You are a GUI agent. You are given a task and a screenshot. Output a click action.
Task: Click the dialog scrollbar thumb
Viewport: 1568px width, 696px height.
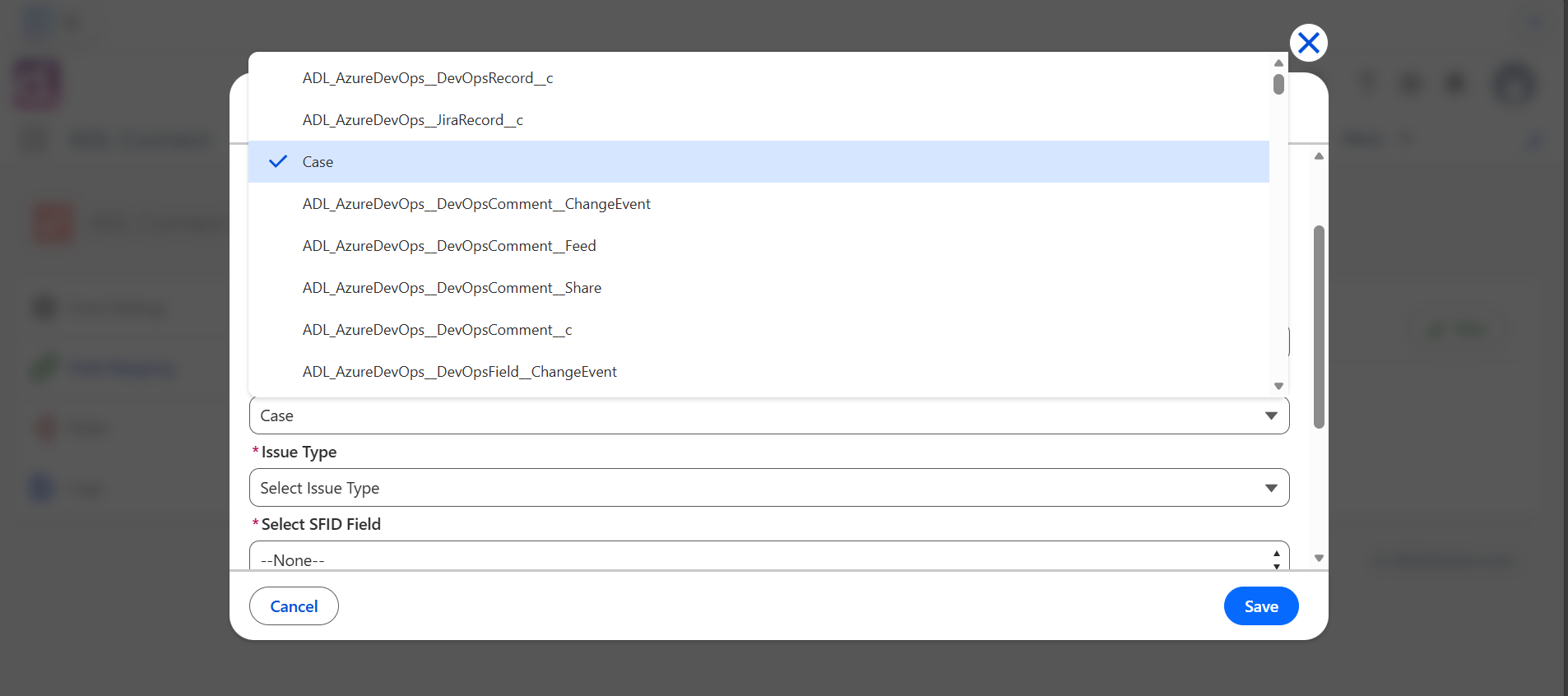[1319, 327]
